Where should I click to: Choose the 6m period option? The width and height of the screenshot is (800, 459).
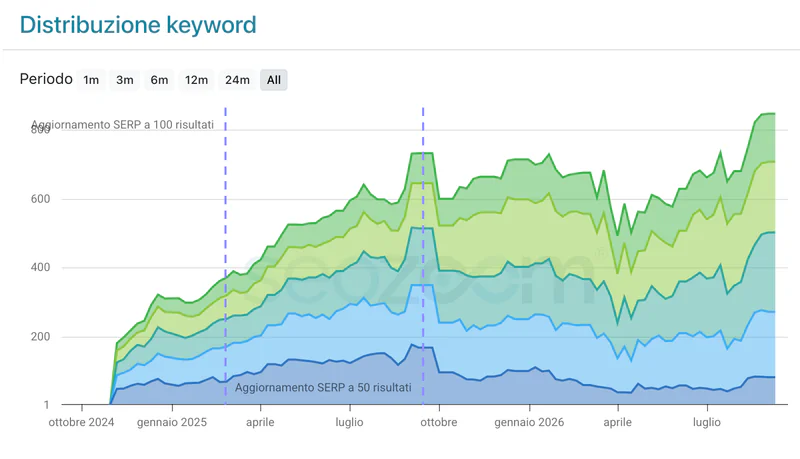(159, 80)
